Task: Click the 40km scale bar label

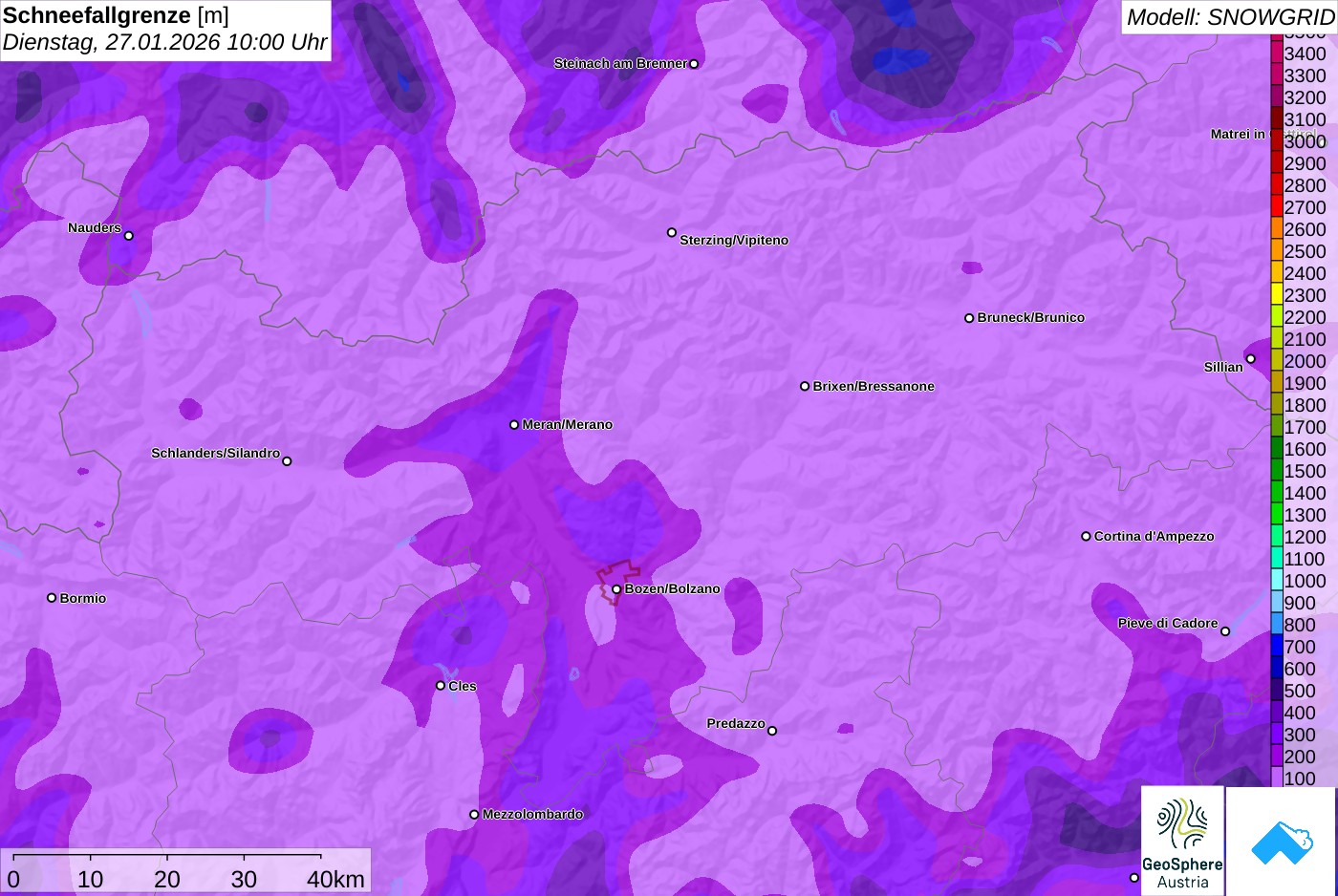Action: tap(335, 880)
